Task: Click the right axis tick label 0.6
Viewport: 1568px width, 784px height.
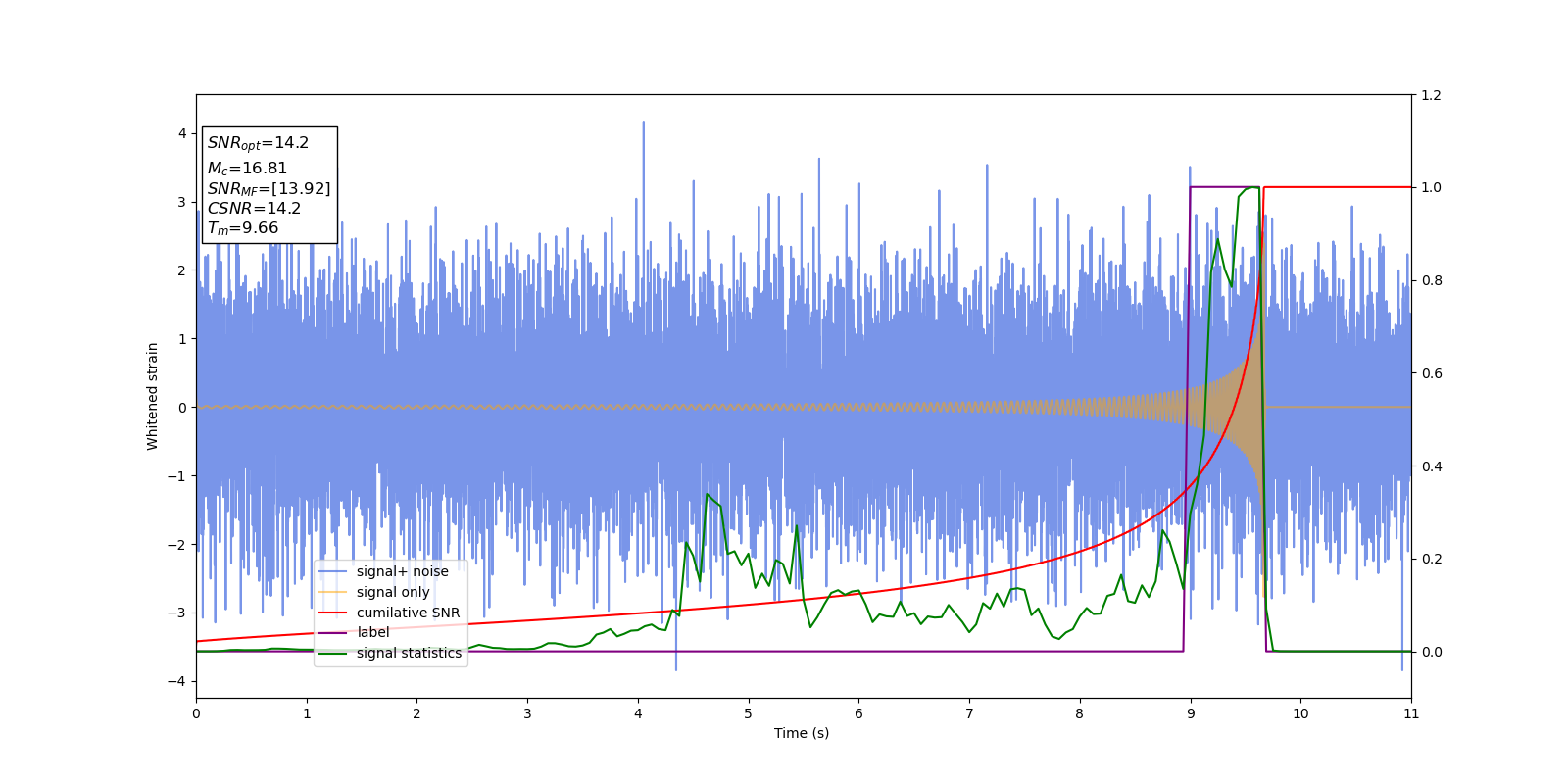Action: [1432, 373]
